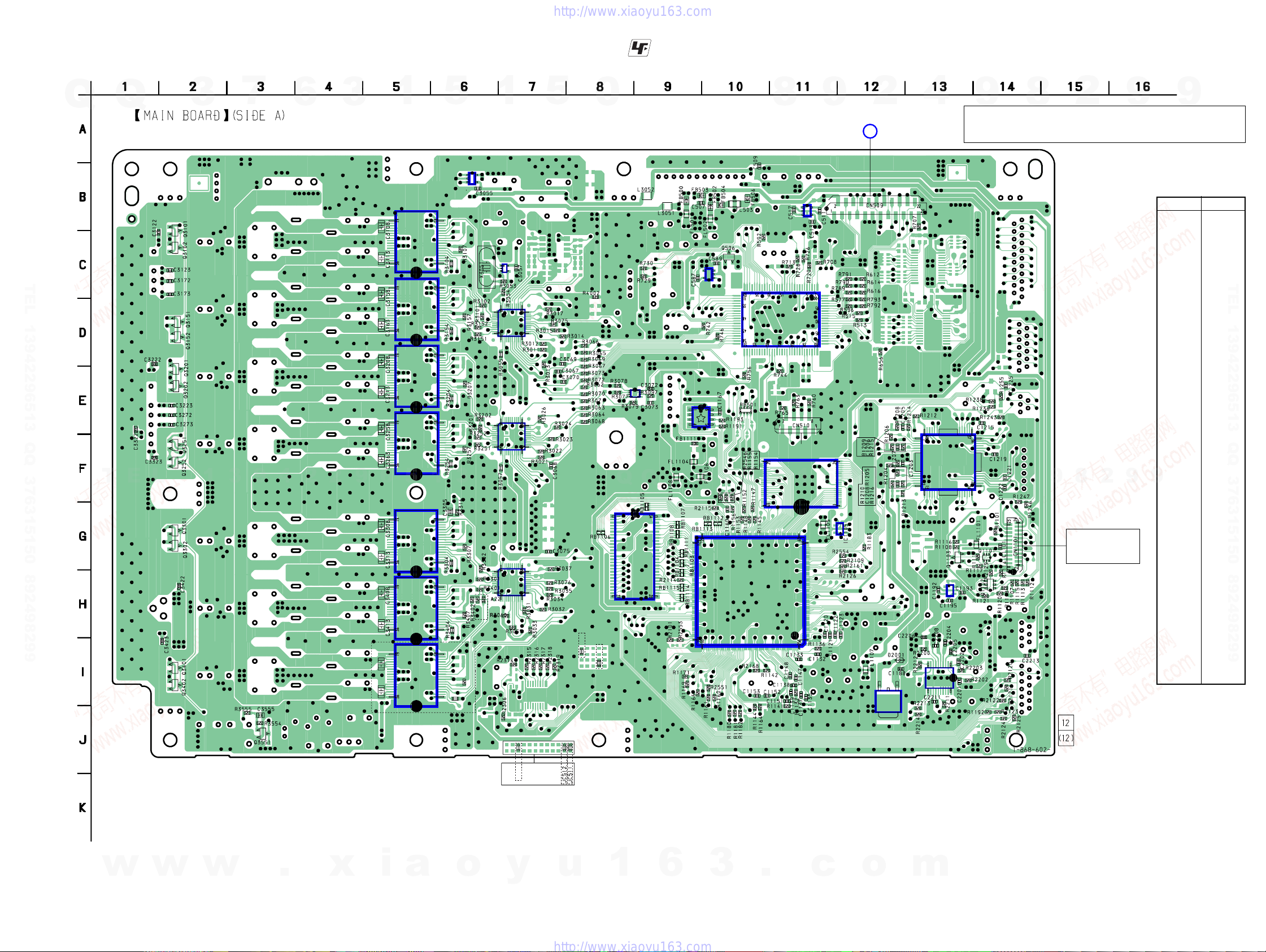Click the 1-868-602- part number text
Image resolution: width=1266 pixels, height=952 pixels.
pos(1031,750)
